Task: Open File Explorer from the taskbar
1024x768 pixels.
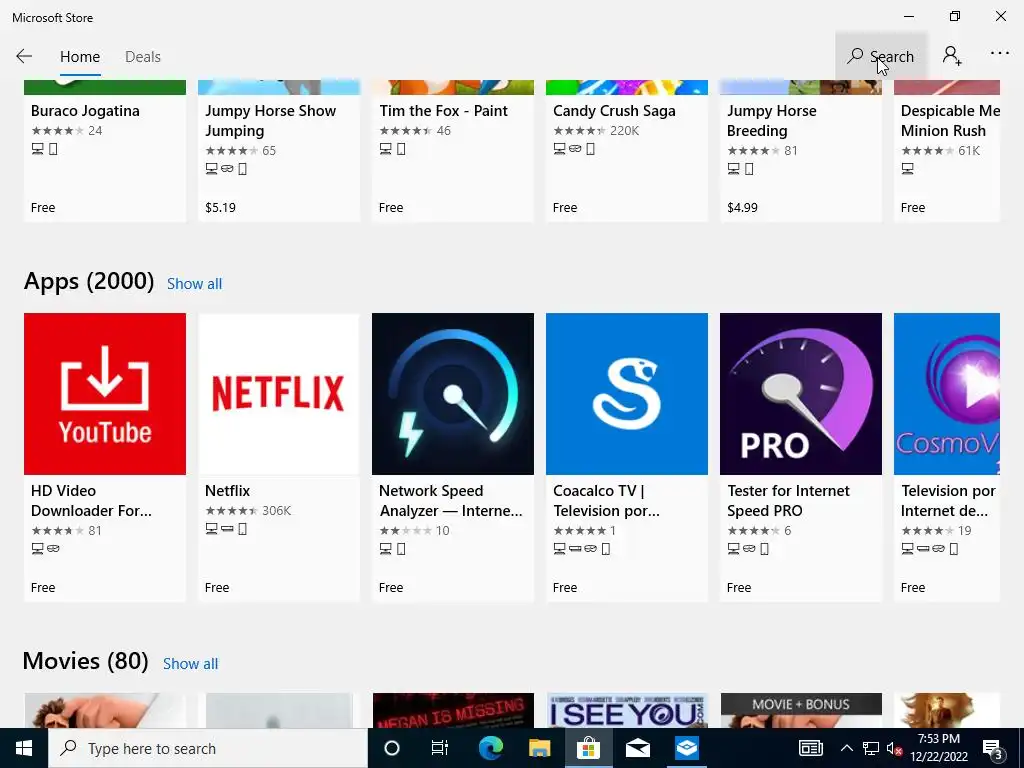Action: tap(539, 748)
